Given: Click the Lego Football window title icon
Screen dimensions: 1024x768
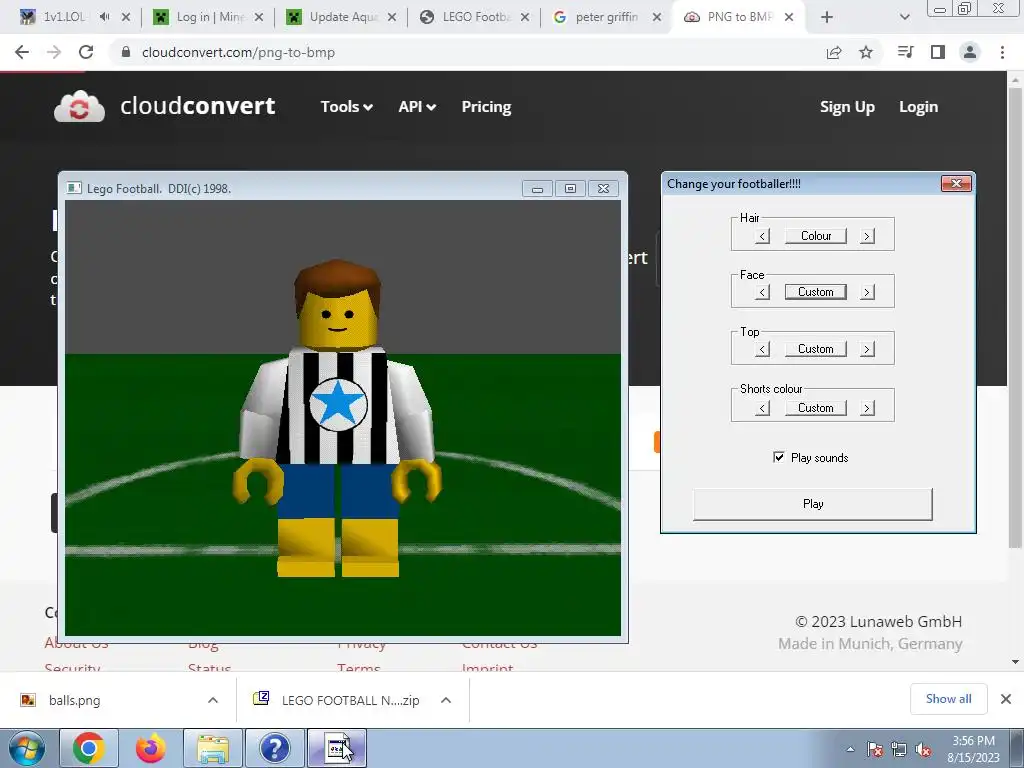Looking at the screenshot, I should tap(74, 188).
